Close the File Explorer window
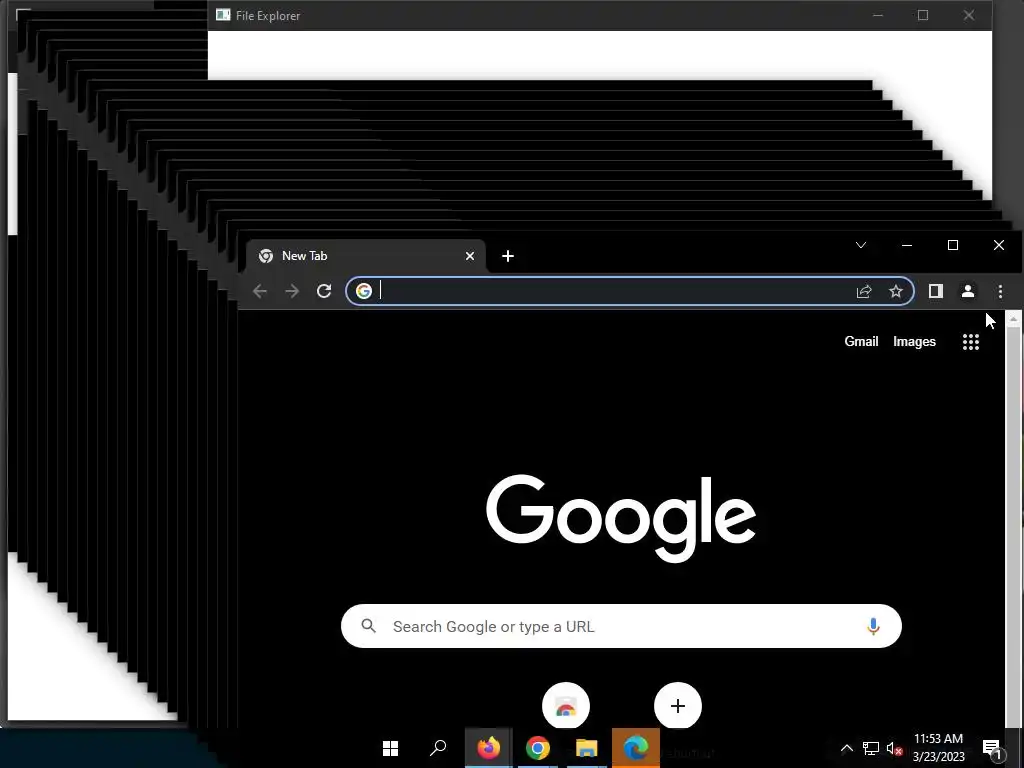1024x768 pixels. 968,15
